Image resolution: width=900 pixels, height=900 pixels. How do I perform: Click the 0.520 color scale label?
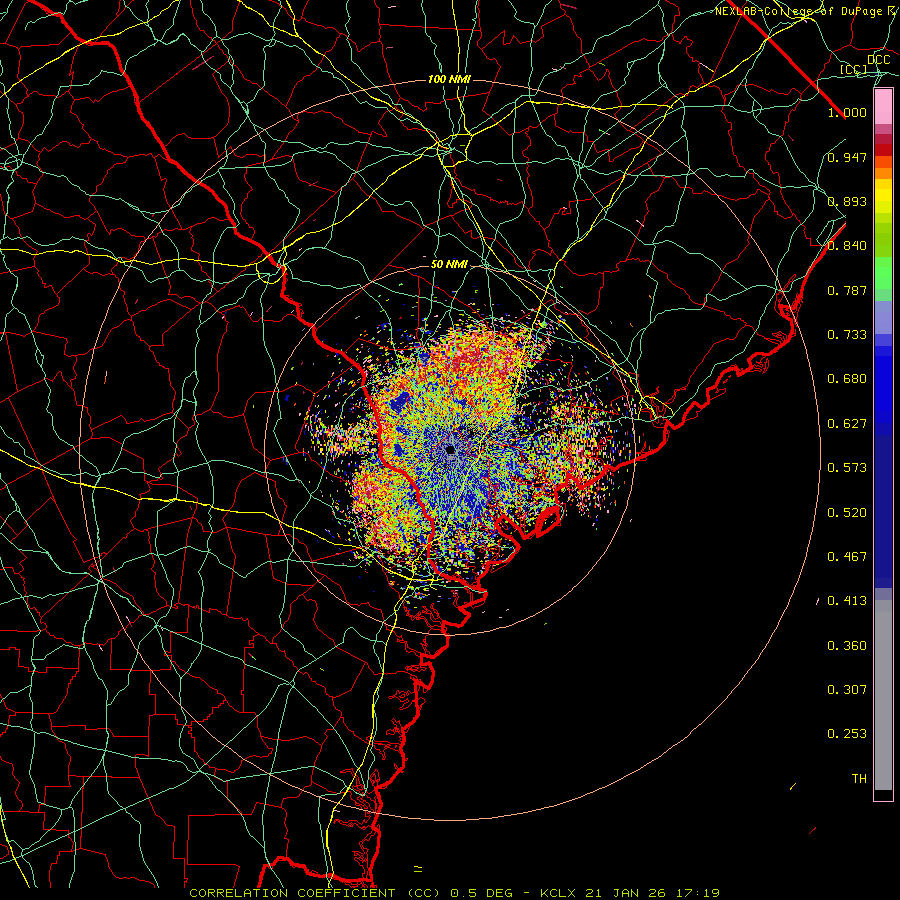pos(847,513)
